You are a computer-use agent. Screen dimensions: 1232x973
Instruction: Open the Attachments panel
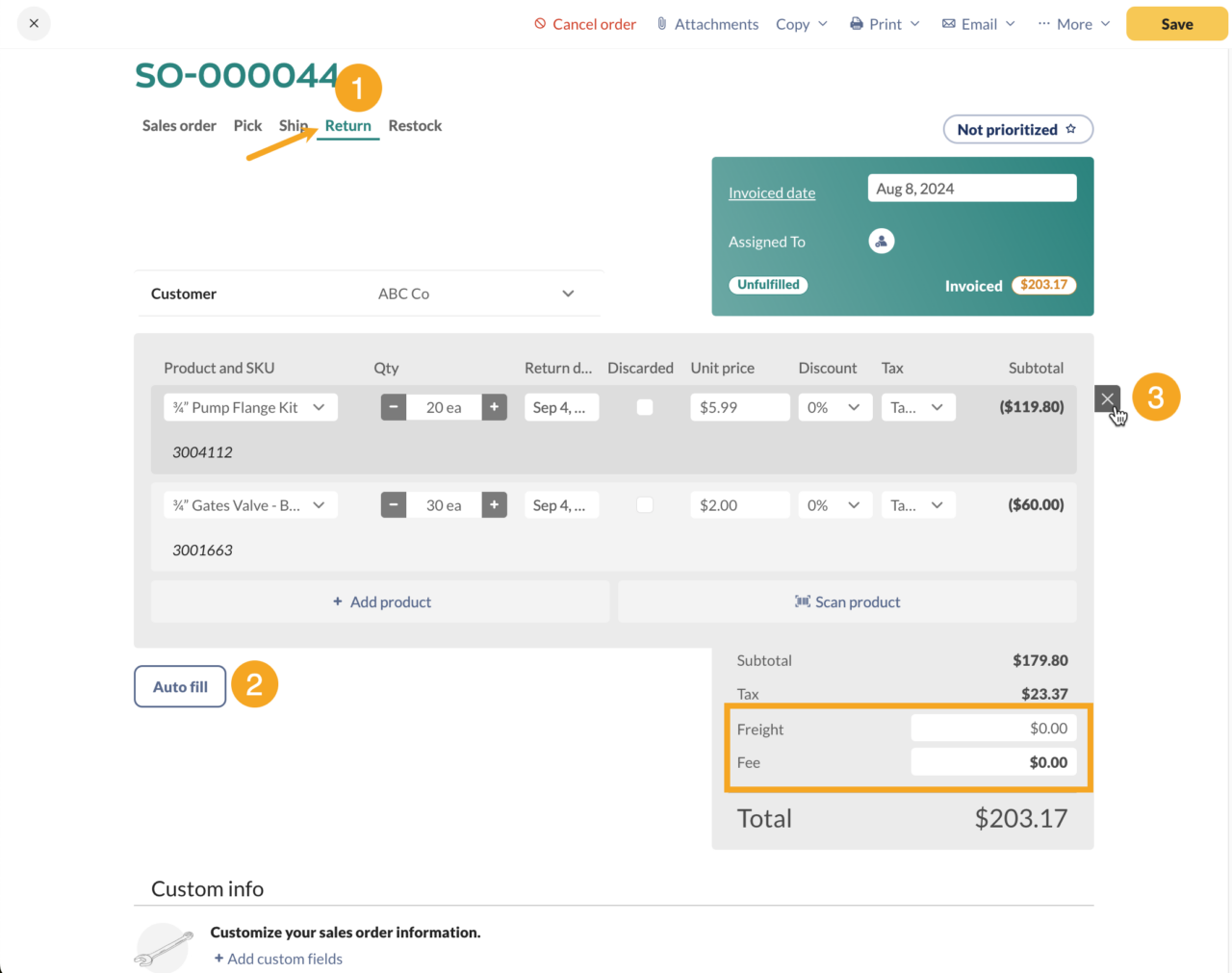tap(707, 23)
